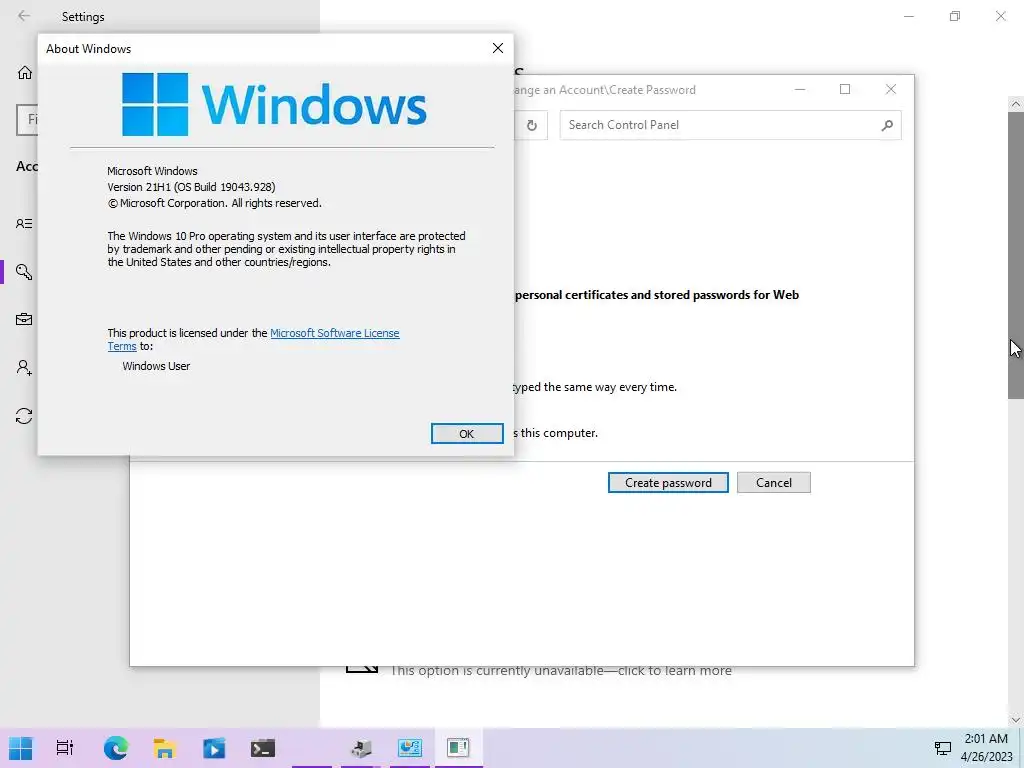Click OK in the About Windows dialog
Viewport: 1024px width, 768px height.
click(x=467, y=434)
